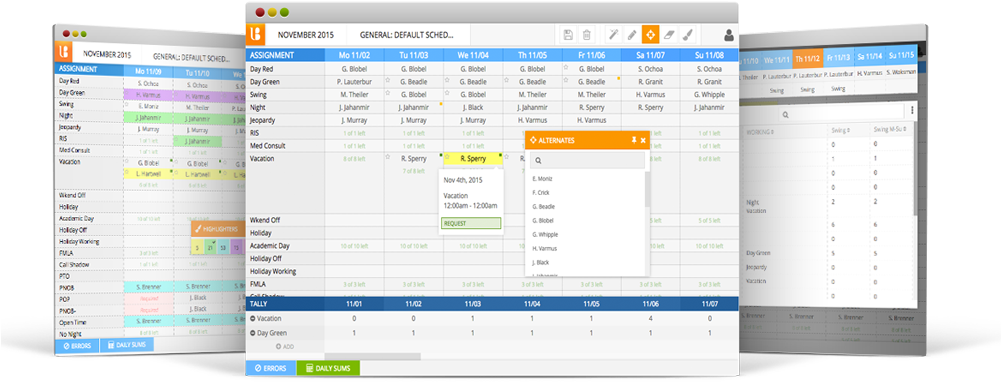Viewport: 1001px width, 382px height.
Task: Select the orange Alternates crosshair tool
Action: click(x=651, y=34)
